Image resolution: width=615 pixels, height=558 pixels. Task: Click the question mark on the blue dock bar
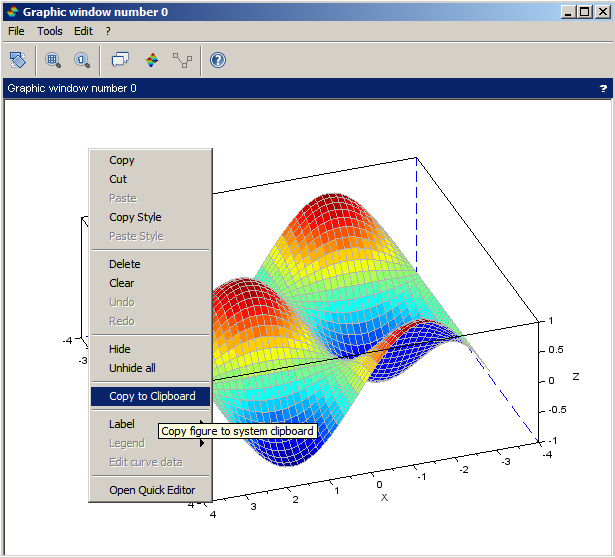603,88
